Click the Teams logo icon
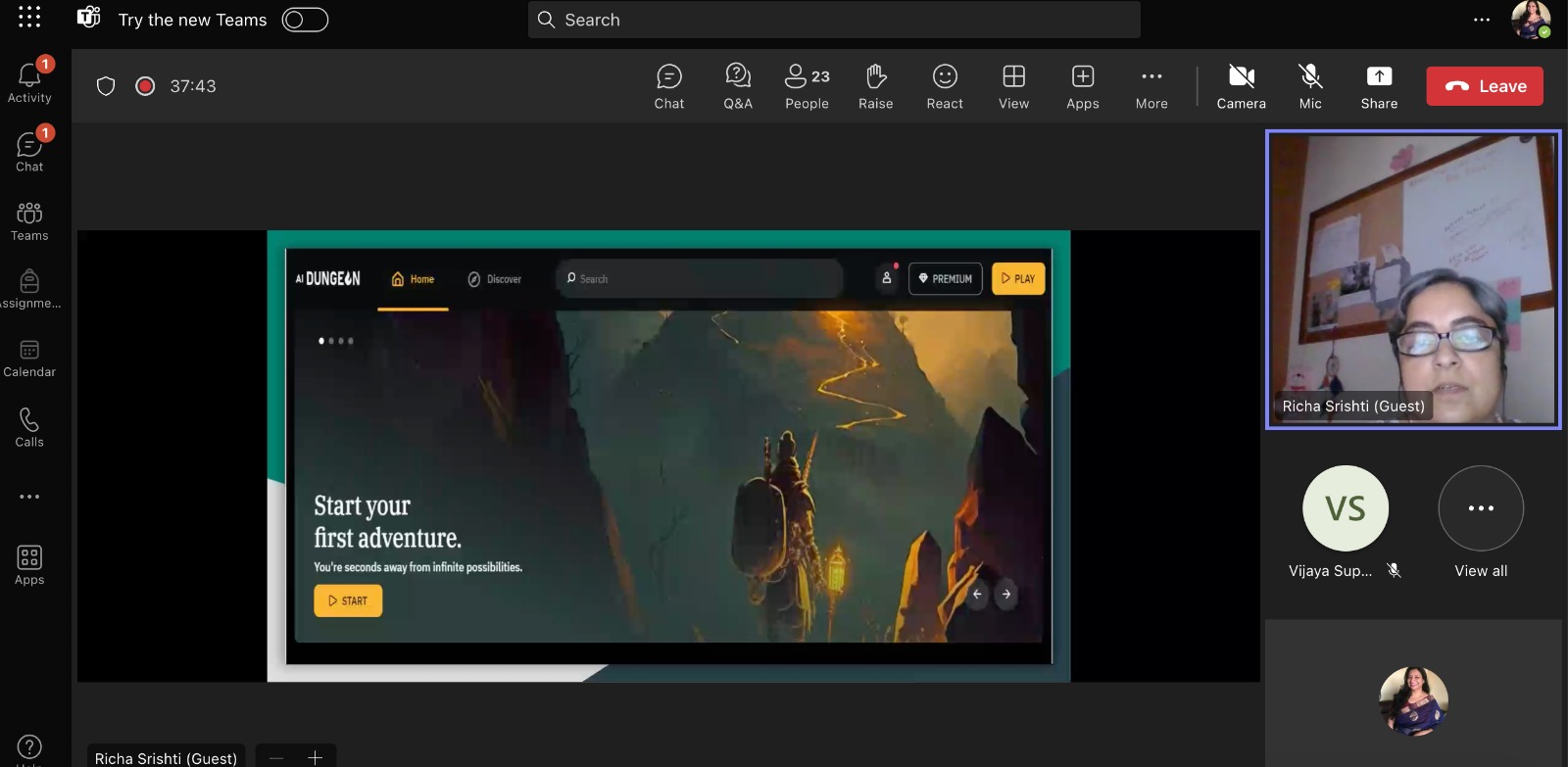Viewport: 1568px width, 767px height. click(89, 18)
